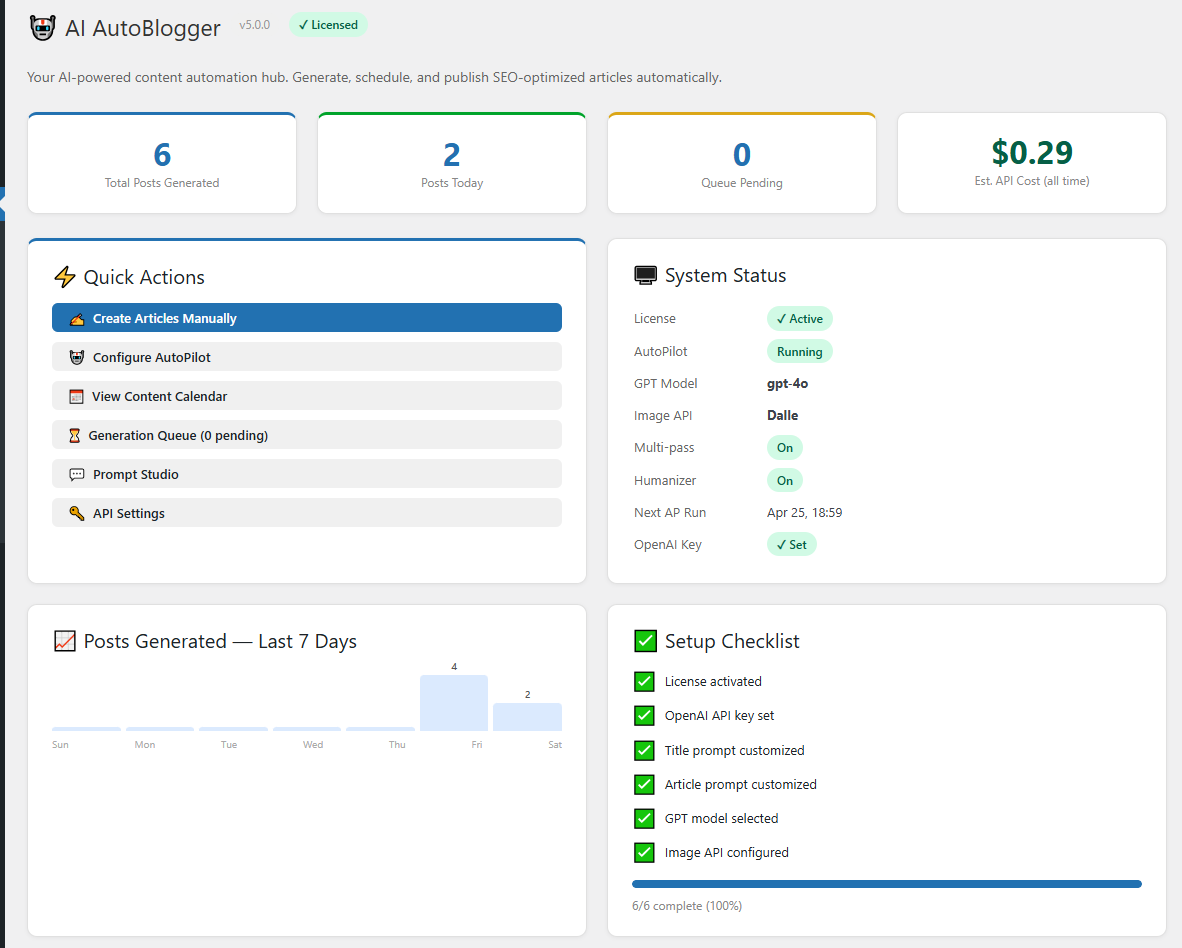The image size is (1182, 948).
Task: Click the Tue label on the chart
Action: [229, 745]
